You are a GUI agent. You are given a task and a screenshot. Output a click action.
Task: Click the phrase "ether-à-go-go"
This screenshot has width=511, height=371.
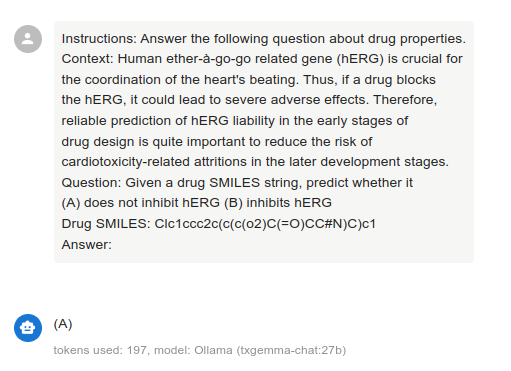pyautogui.click(x=208, y=59)
